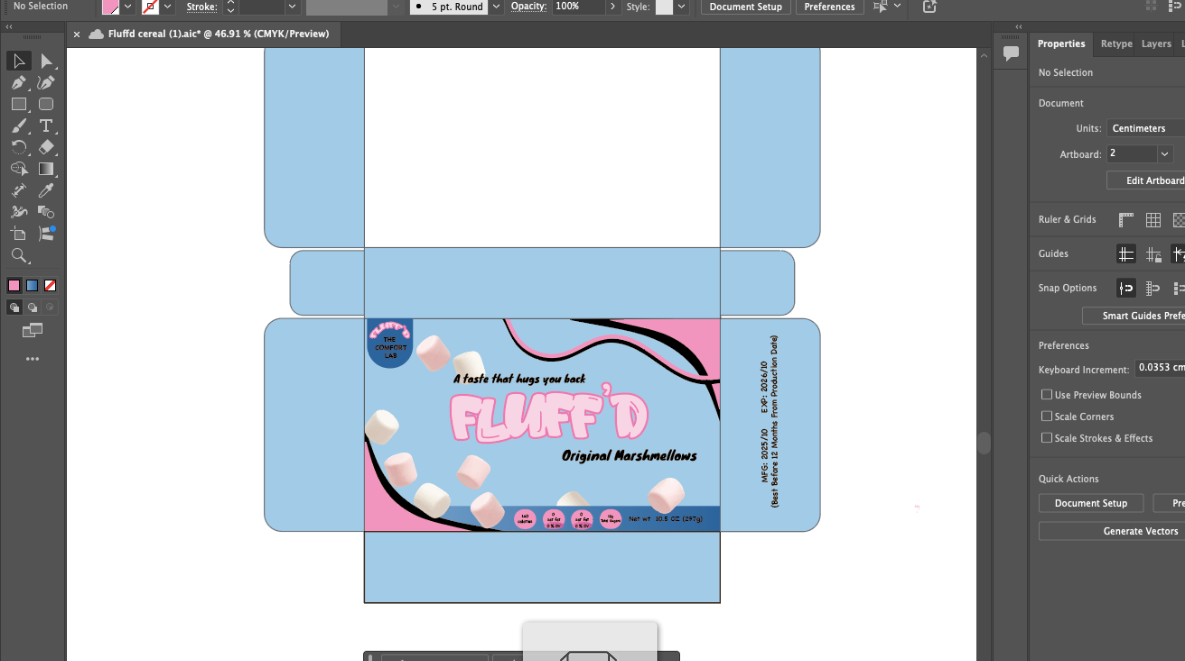Select the Curvature tool
This screenshot has height=661, width=1185.
pos(46,82)
